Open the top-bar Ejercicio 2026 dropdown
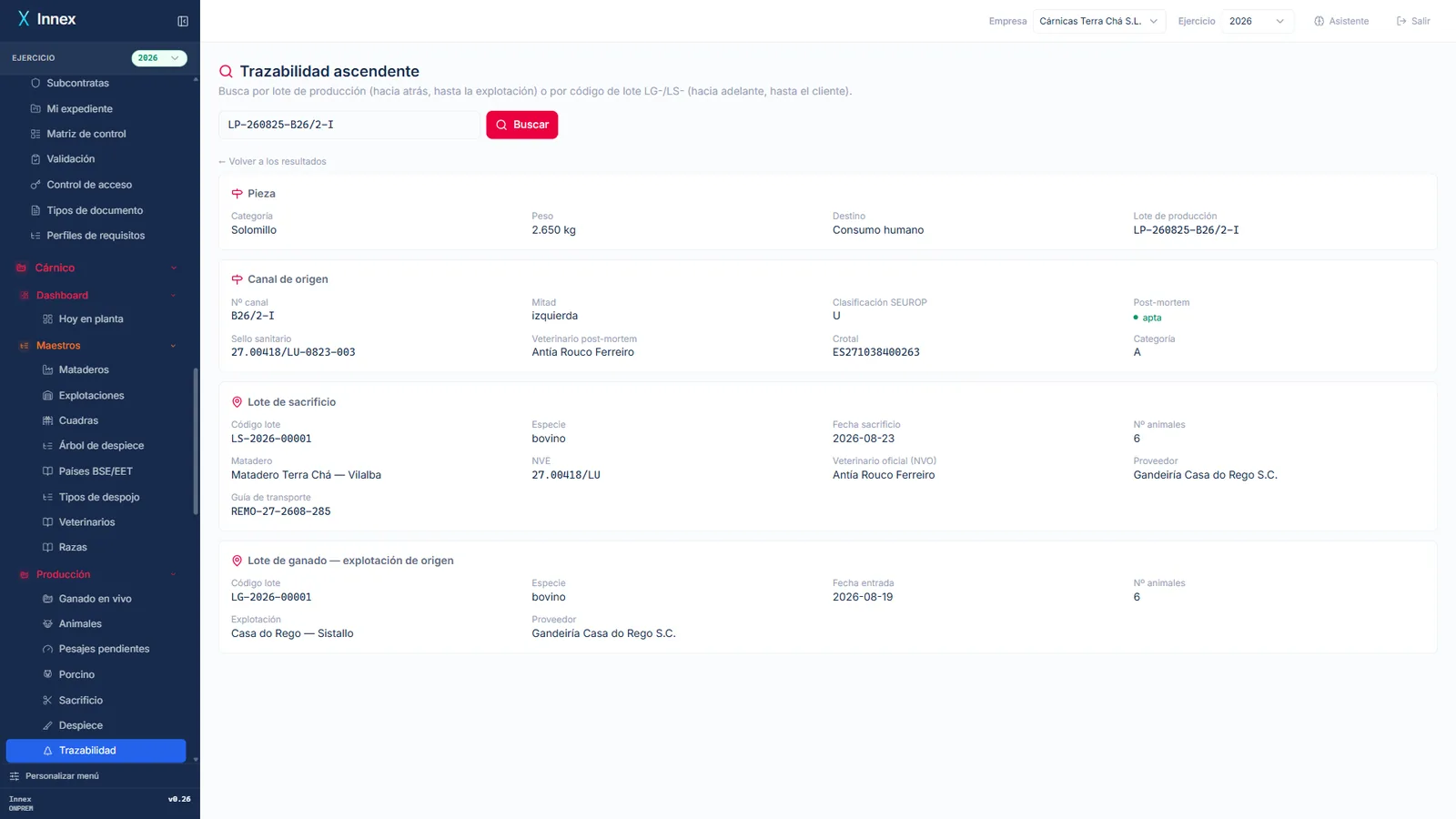Viewport: 1456px width, 819px height. click(1258, 21)
